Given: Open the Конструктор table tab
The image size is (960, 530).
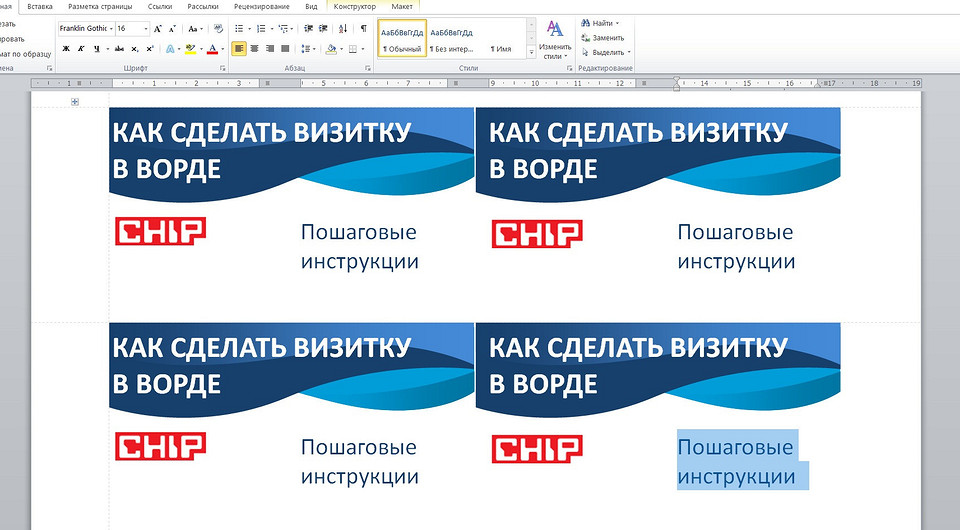Looking at the screenshot, I should (354, 7).
